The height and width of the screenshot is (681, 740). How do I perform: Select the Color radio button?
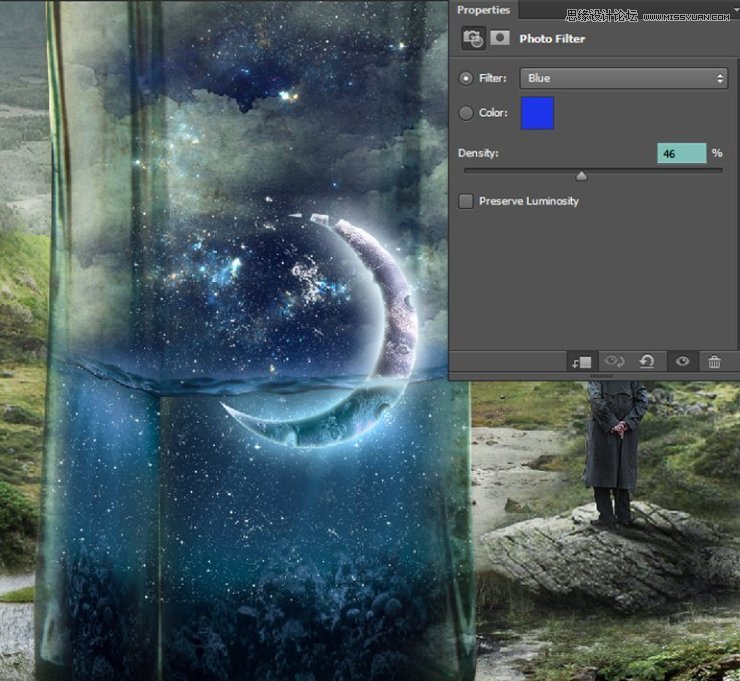[466, 113]
